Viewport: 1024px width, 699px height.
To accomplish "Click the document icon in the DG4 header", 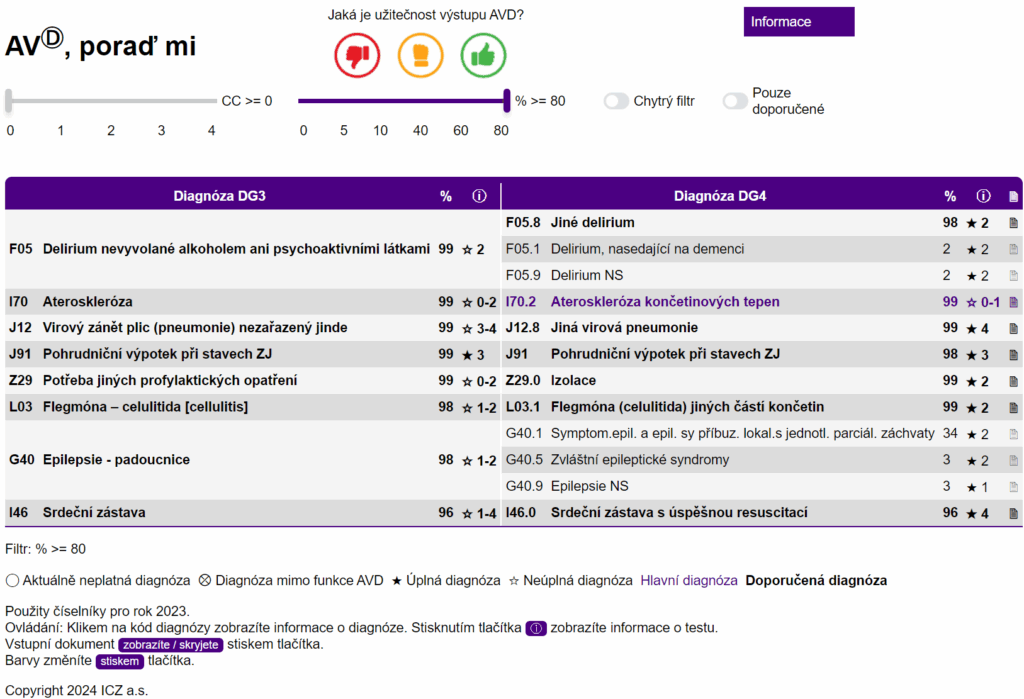I will (x=1014, y=197).
